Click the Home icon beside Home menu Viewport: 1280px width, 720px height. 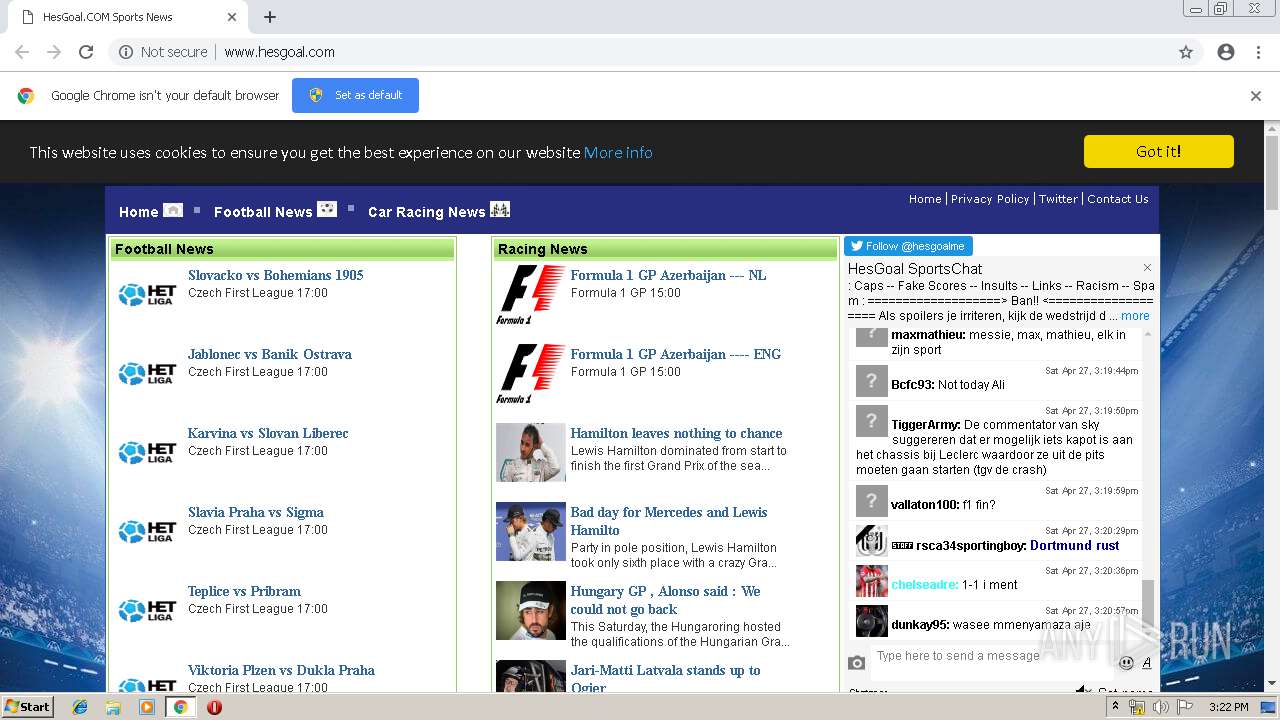click(x=173, y=210)
